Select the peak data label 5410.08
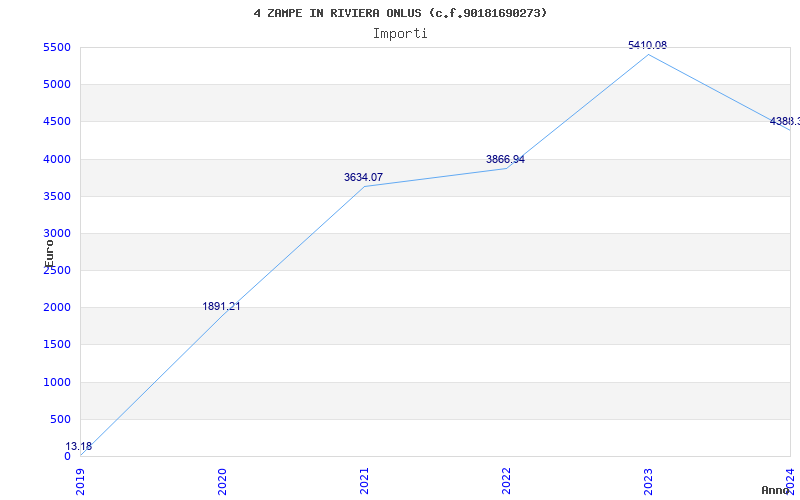Image resolution: width=800 pixels, height=500 pixels. (647, 45)
